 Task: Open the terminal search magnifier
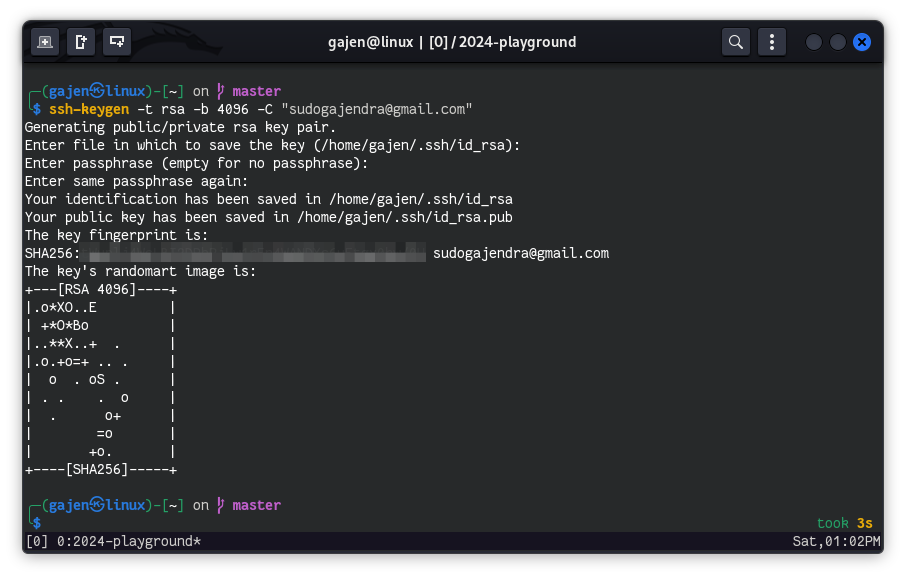point(736,42)
